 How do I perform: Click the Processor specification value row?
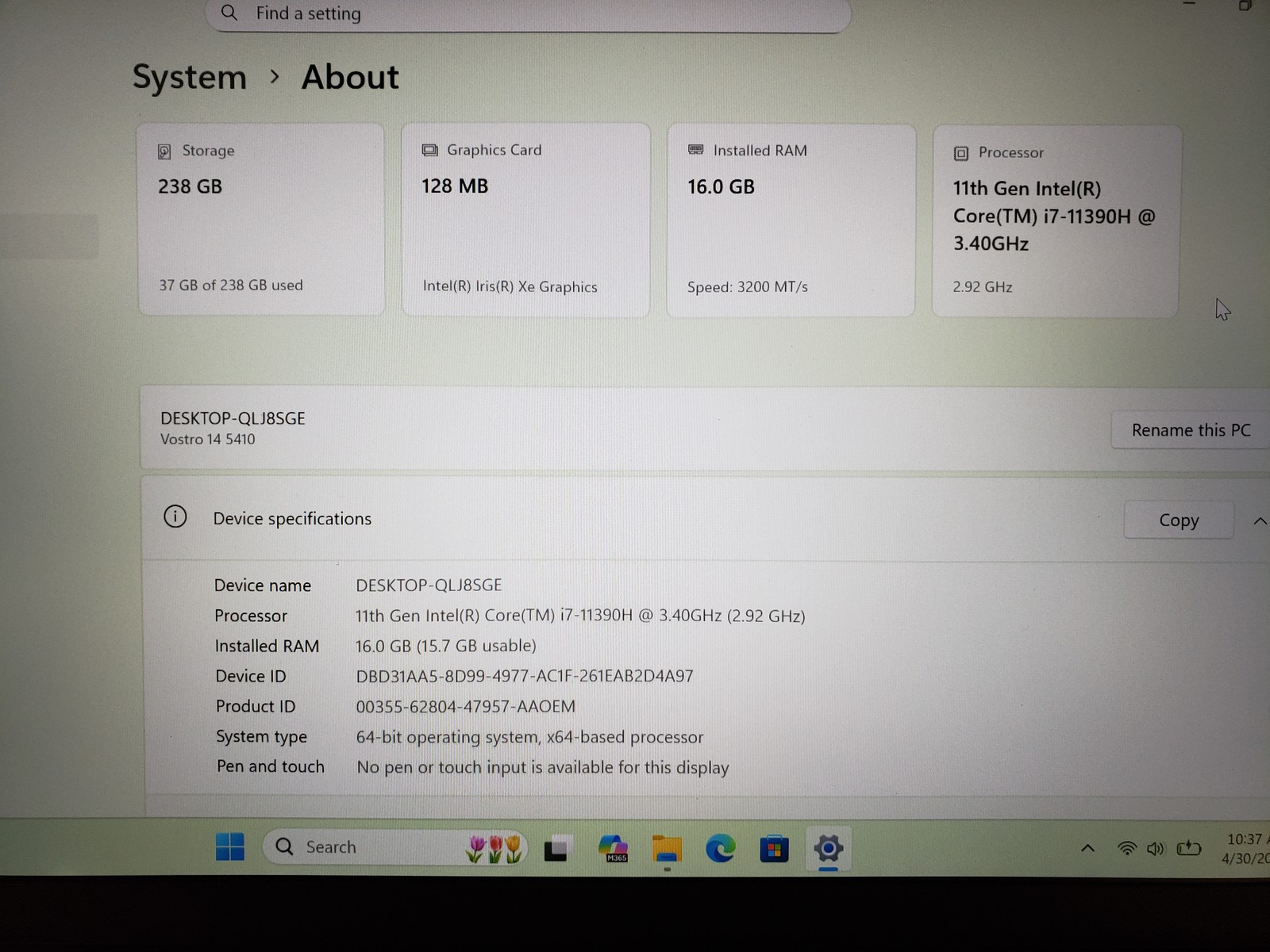click(x=580, y=616)
